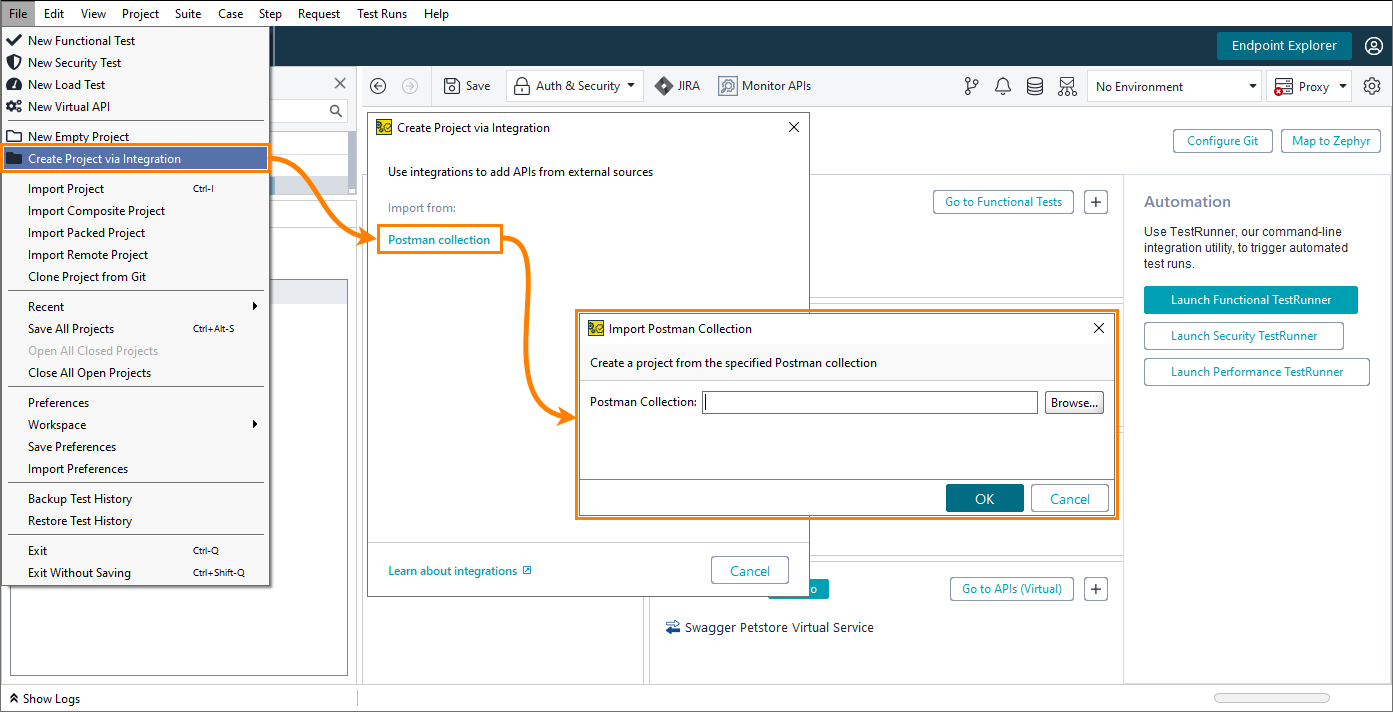Click the Postman Collection input field

tap(870, 402)
